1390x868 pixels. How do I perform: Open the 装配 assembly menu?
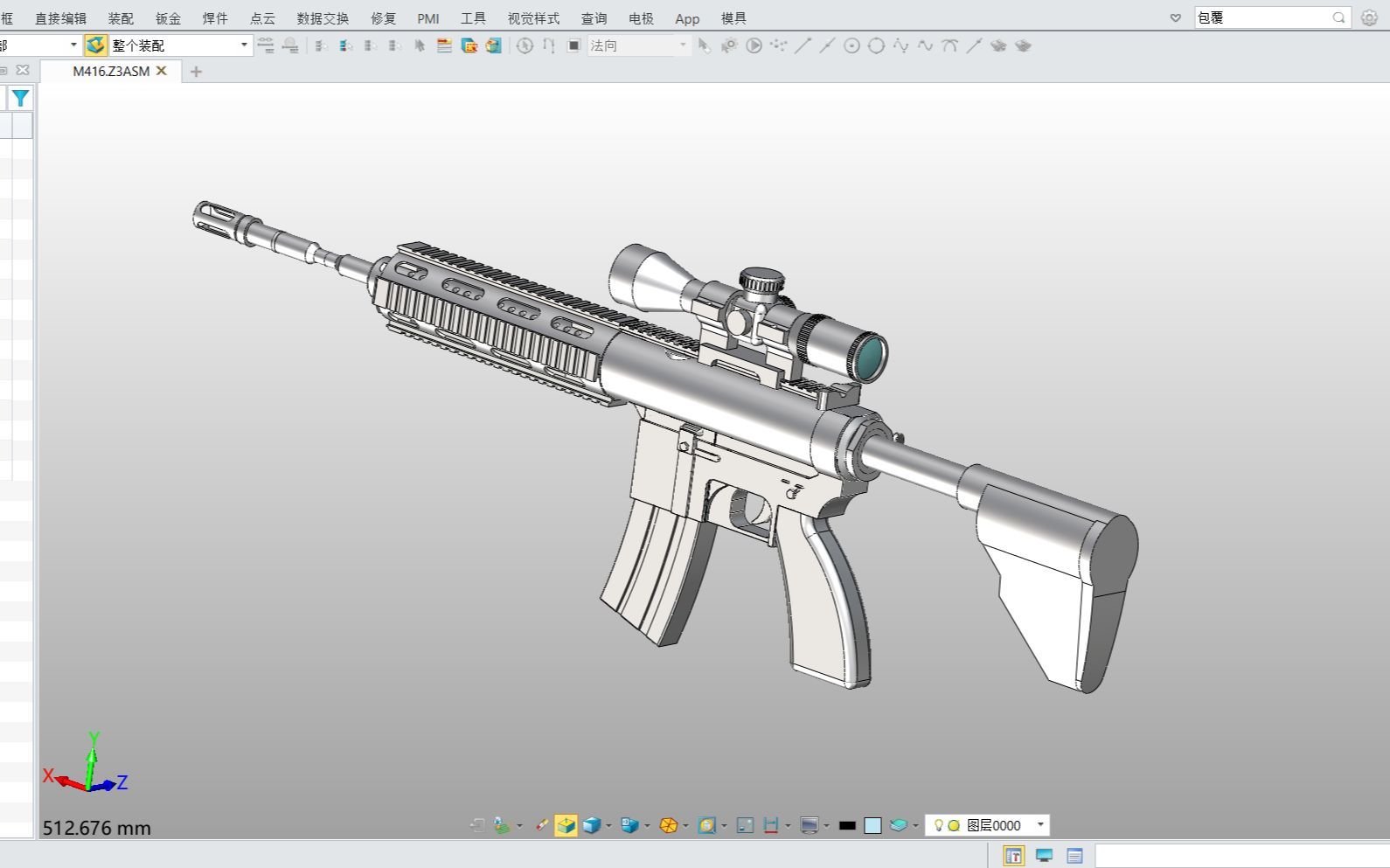coord(121,18)
